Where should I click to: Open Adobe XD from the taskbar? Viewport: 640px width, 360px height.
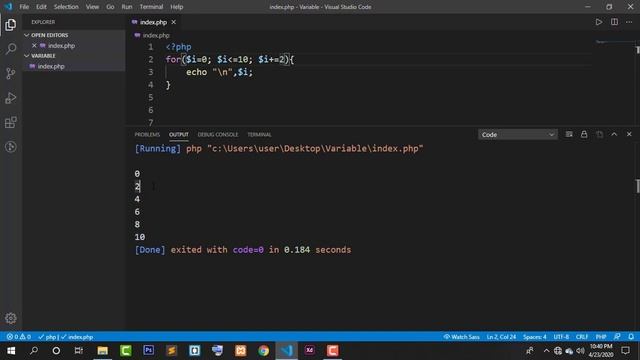[x=310, y=351]
